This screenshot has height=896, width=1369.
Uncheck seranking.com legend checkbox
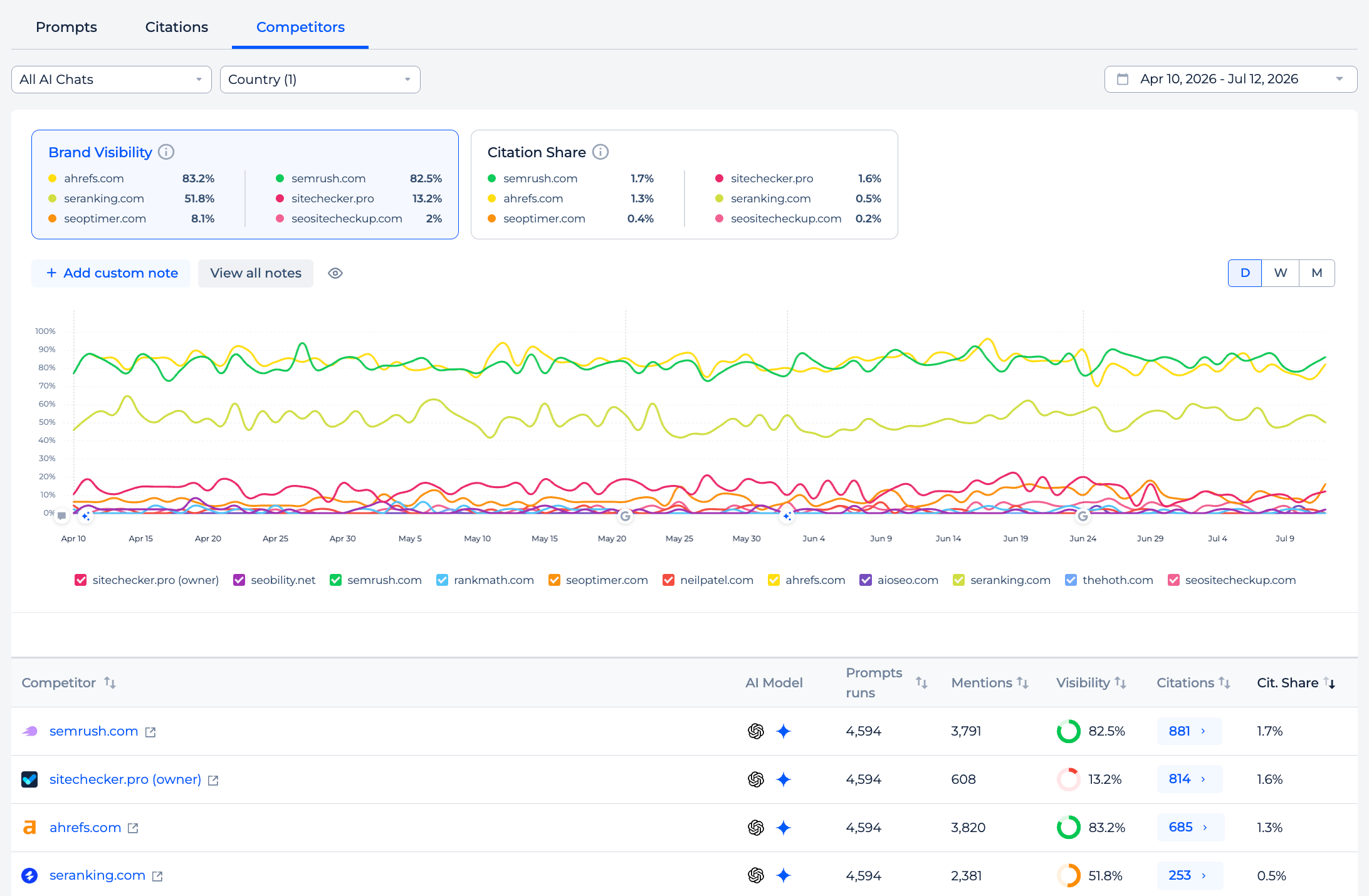pos(958,580)
